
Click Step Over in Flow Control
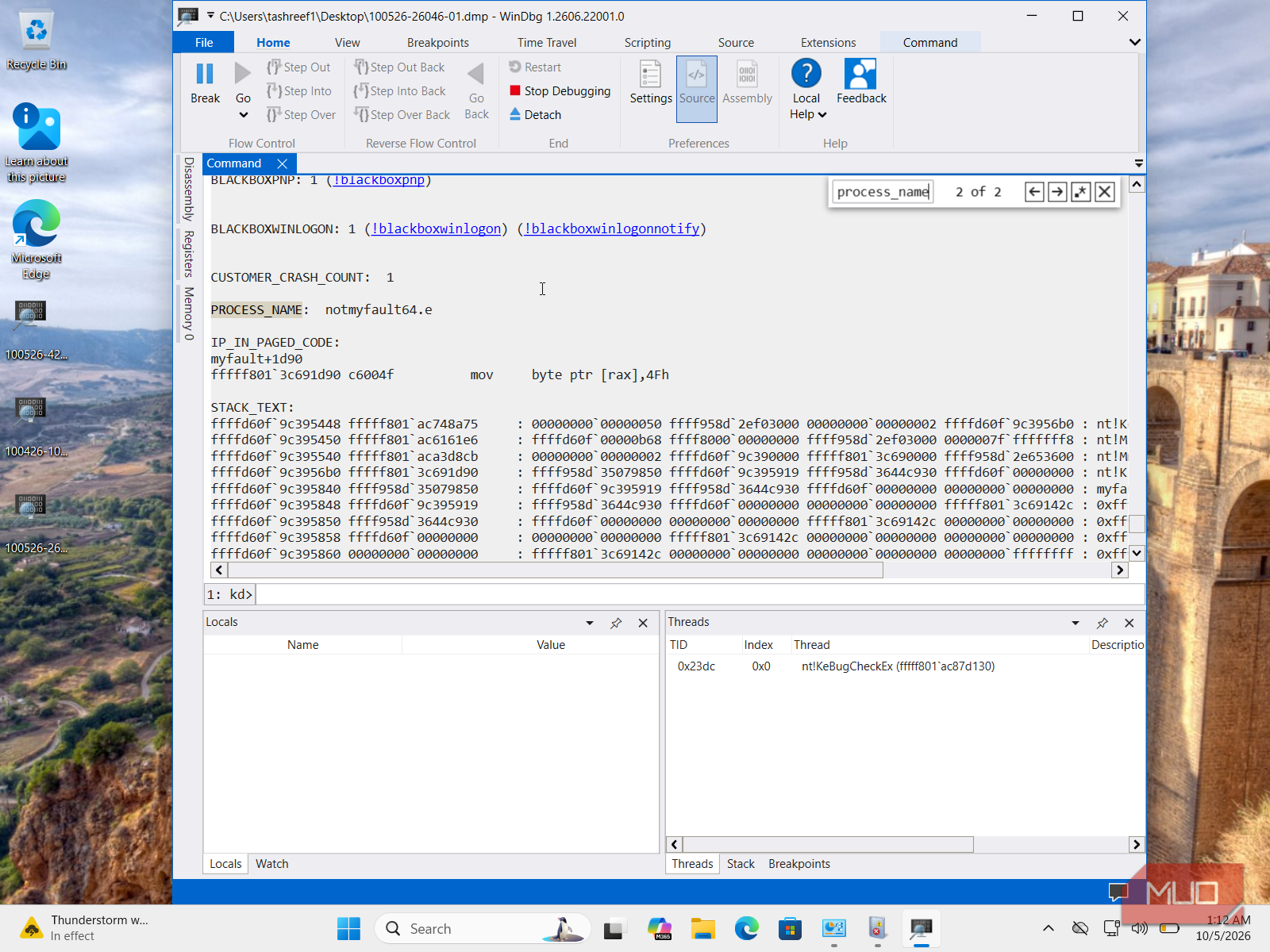pyautogui.click(x=302, y=115)
